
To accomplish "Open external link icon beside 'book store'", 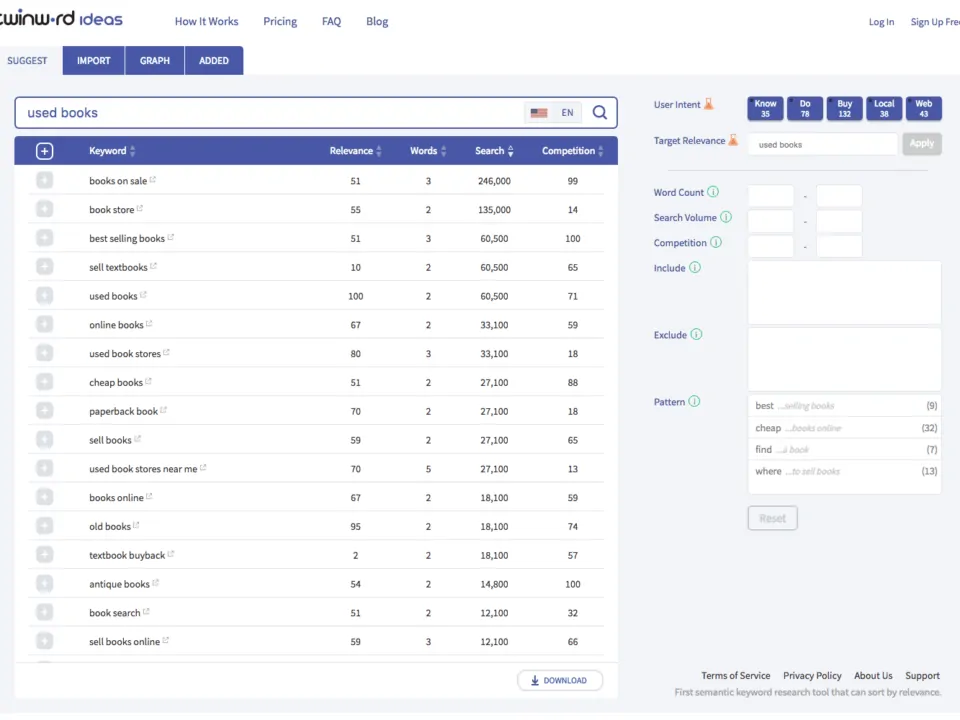I will [x=140, y=208].
